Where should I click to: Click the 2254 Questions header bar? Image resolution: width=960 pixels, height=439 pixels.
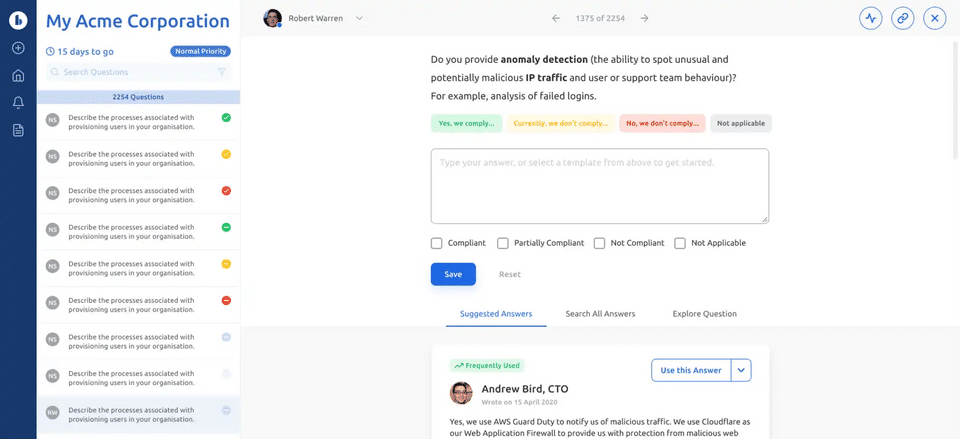138,97
